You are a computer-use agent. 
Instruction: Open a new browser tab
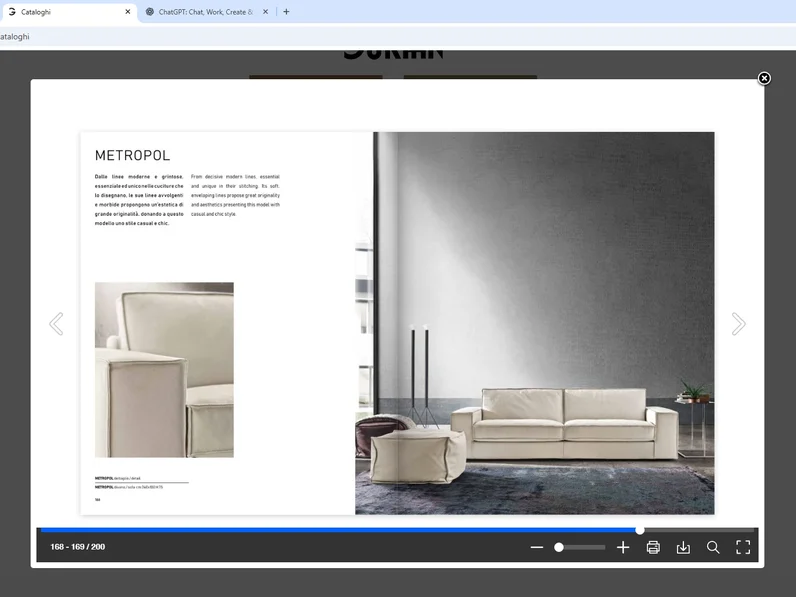(286, 12)
